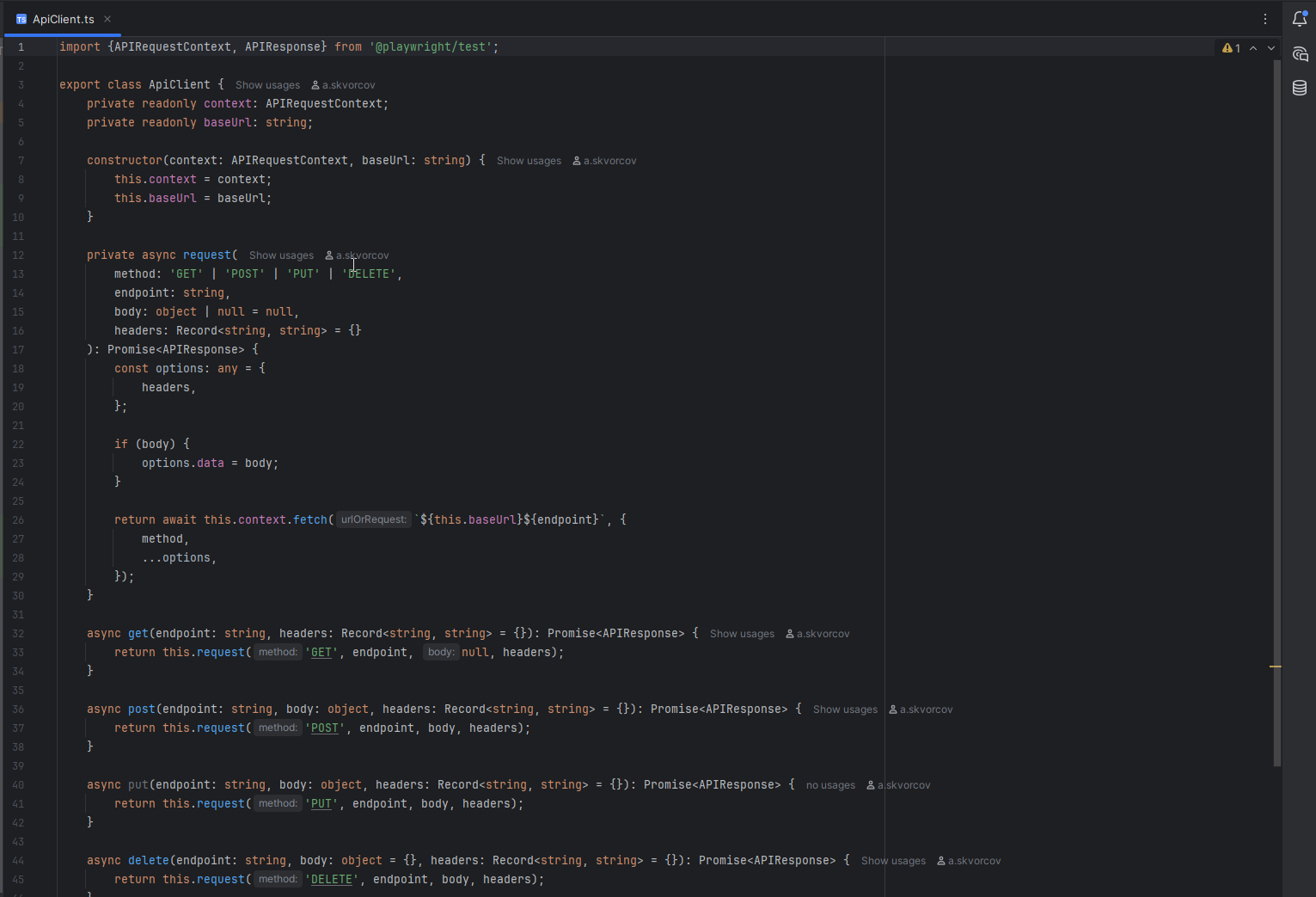Screen dimensions: 1316x897
Task: Open the Notifications bell panel
Action: pyautogui.click(x=1300, y=19)
